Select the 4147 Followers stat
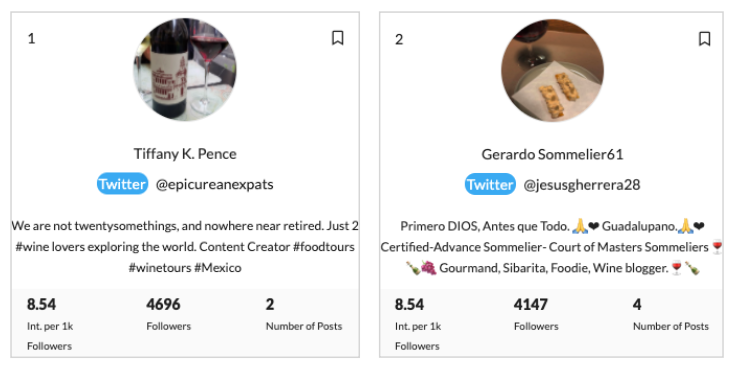Viewport: 735px width, 369px height. click(x=536, y=314)
